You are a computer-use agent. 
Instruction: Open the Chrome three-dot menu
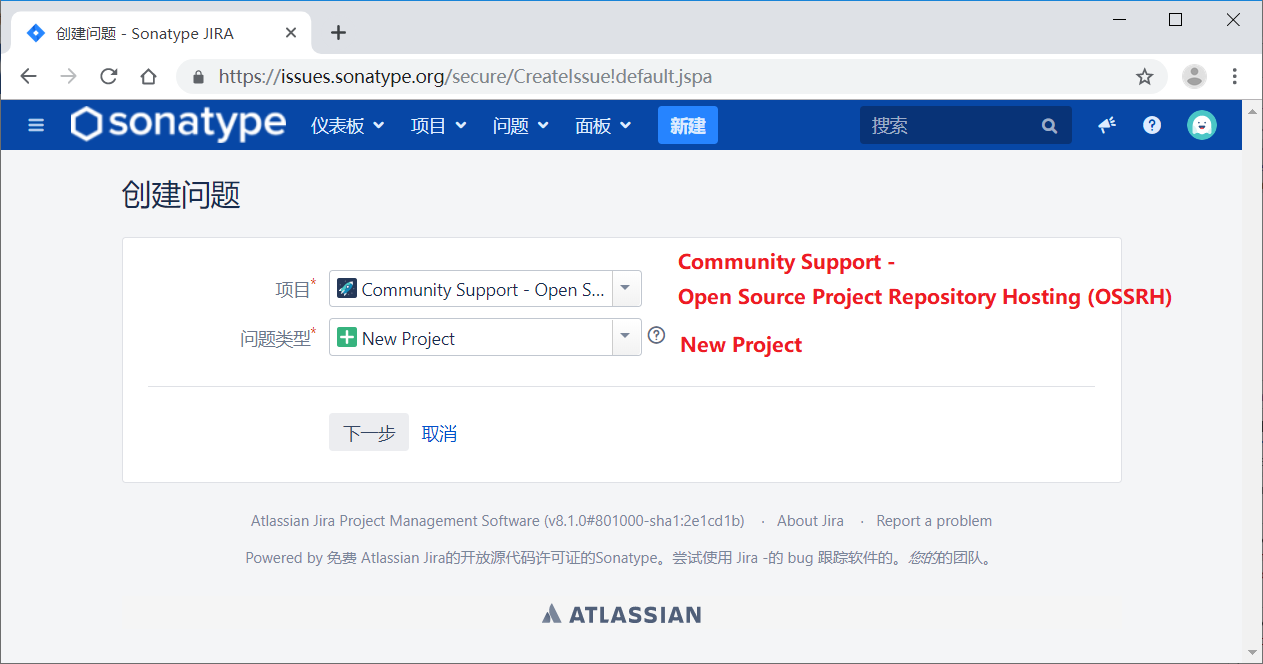(x=1235, y=77)
